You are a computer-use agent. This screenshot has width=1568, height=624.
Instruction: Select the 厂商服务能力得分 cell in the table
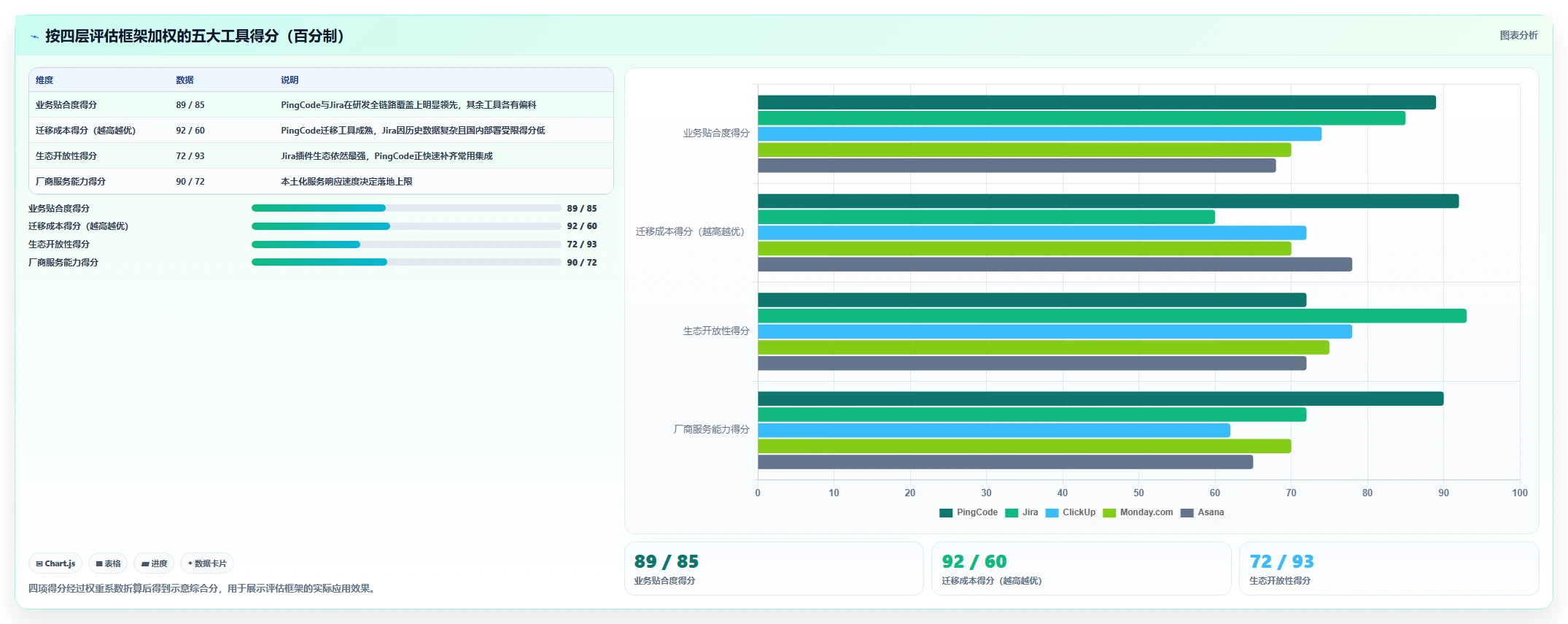click(x=71, y=182)
